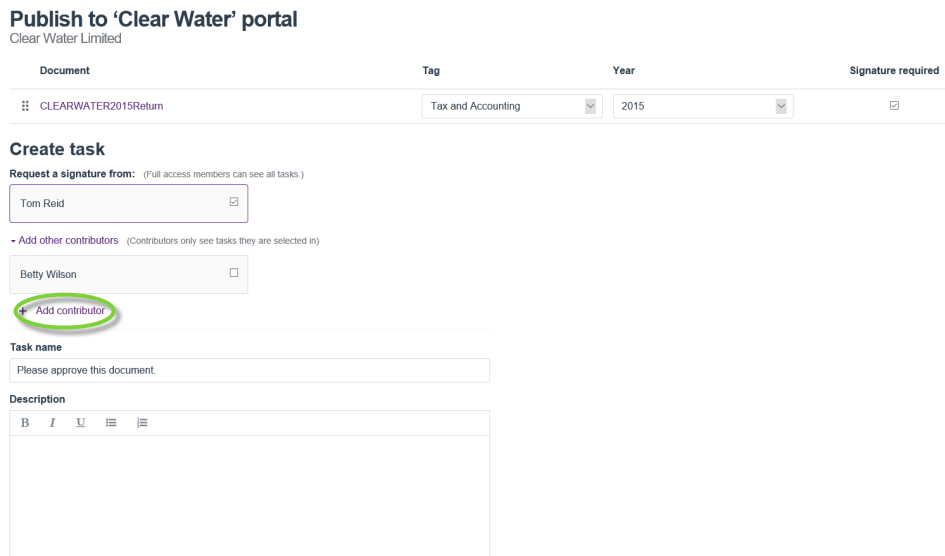Click the Add contributor link

coord(69,311)
